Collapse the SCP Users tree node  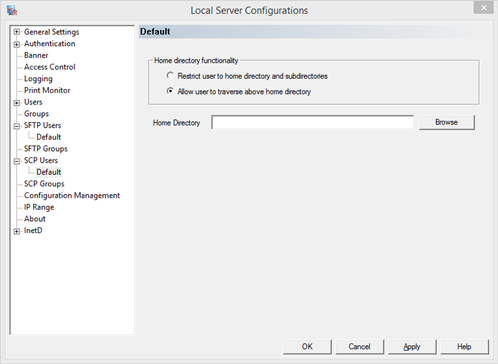pyautogui.click(x=17, y=161)
